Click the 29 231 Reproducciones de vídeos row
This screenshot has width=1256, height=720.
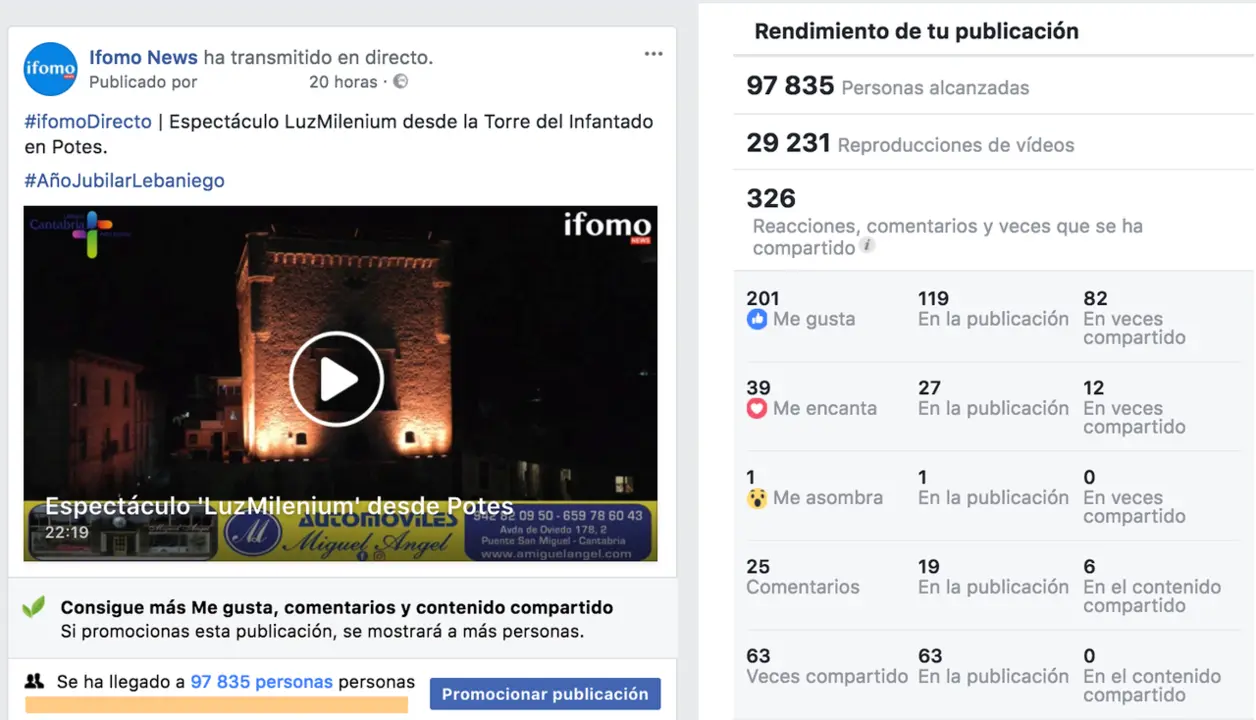tap(994, 143)
